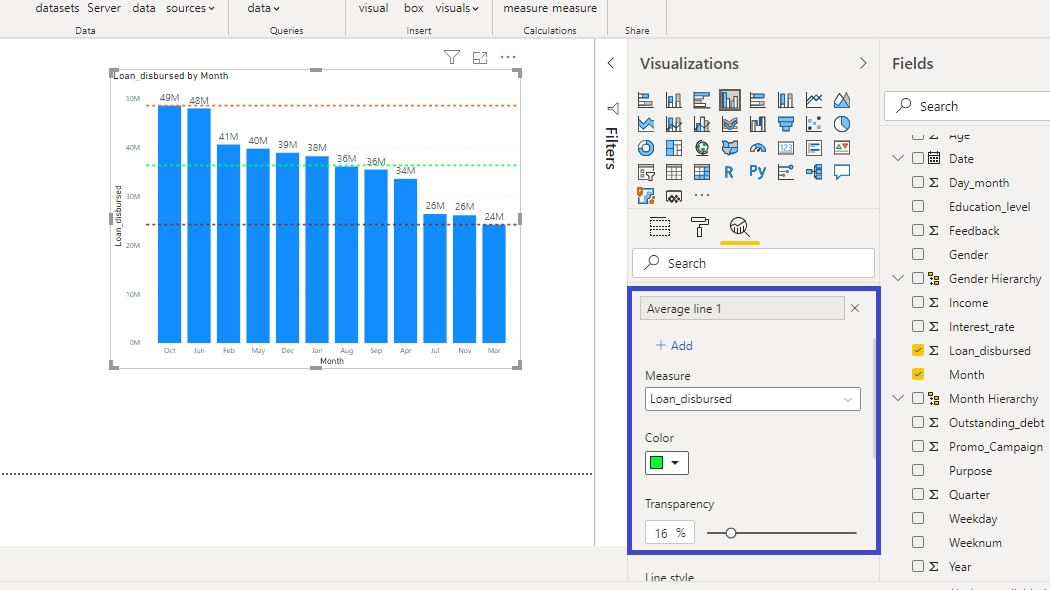This screenshot has height=590, width=1050.
Task: Open the Format paint roller pane
Action: click(700, 227)
